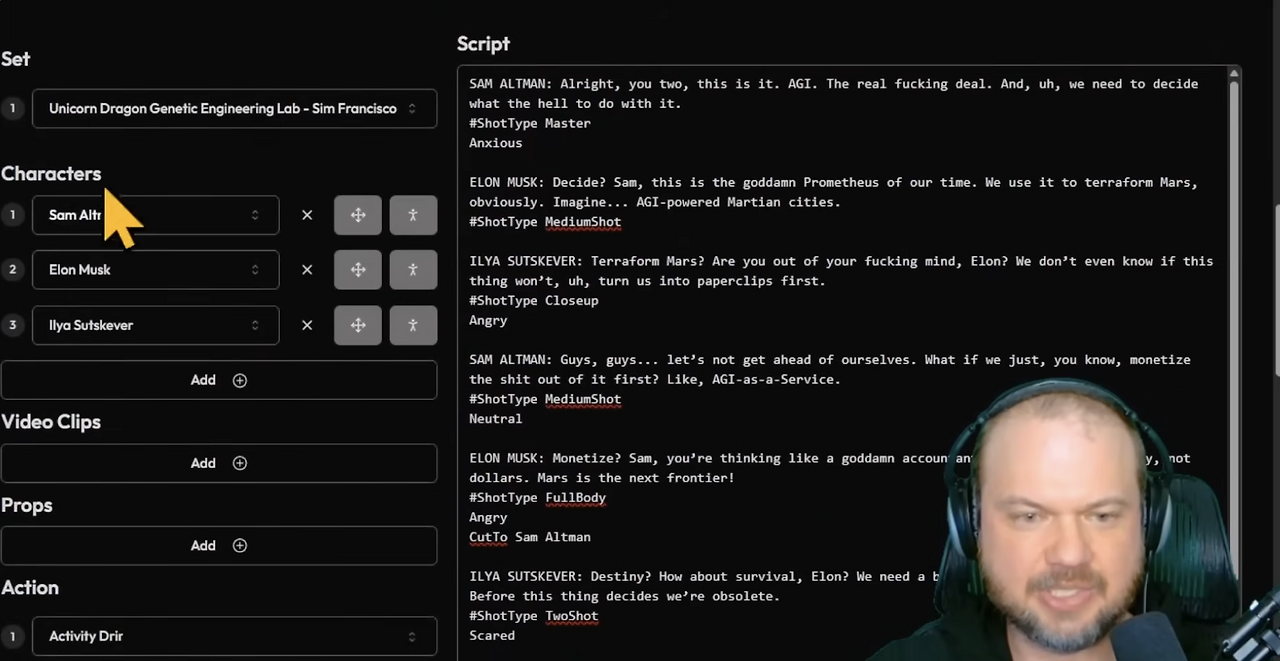Click the "Scared" emotion line in script
The height and width of the screenshot is (661, 1280).
coord(492,635)
